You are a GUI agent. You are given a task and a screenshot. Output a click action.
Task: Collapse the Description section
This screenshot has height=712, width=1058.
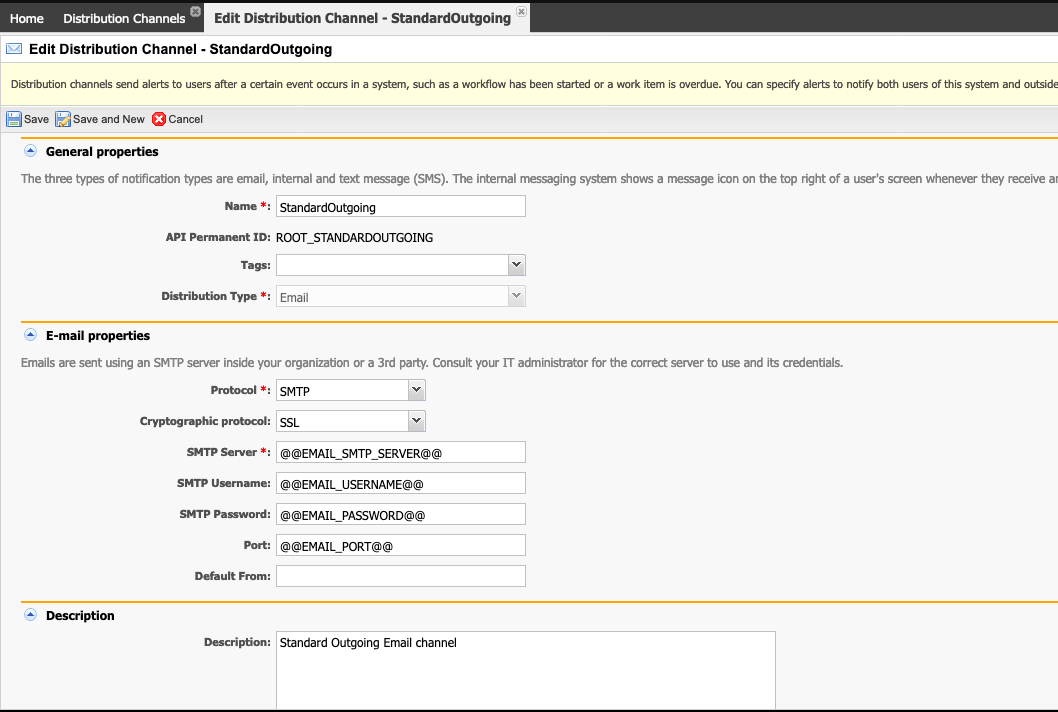30,615
